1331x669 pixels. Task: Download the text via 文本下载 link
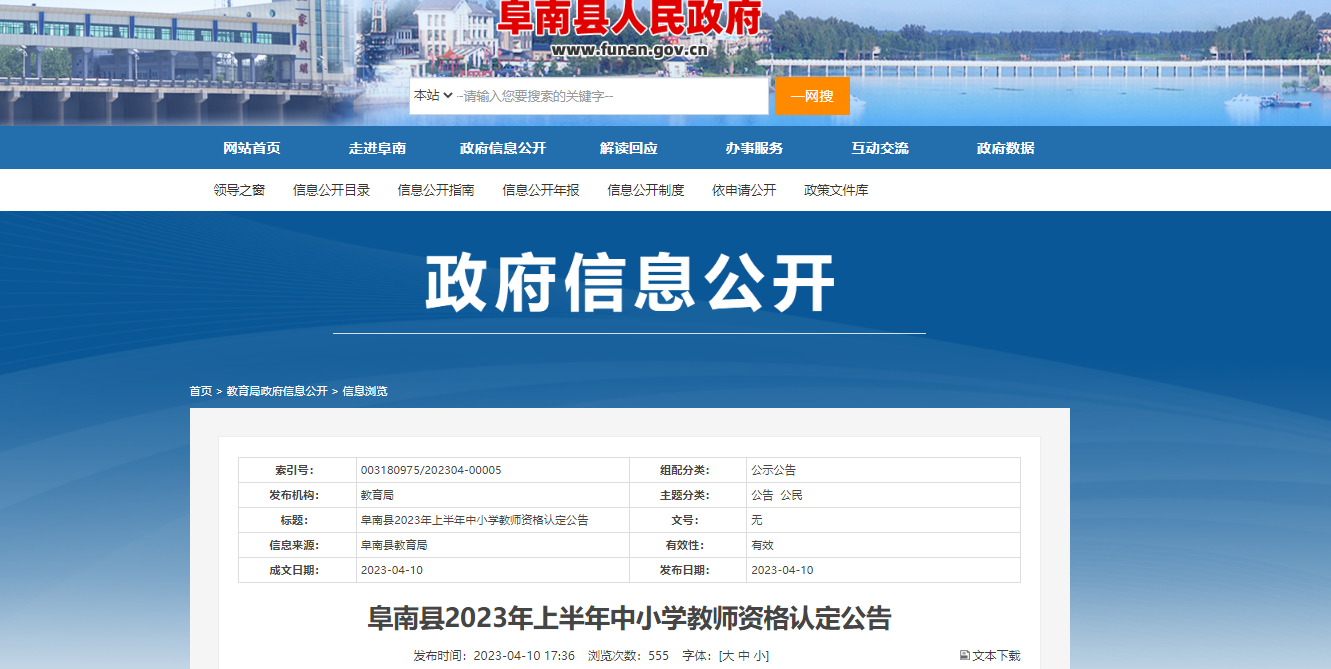(996, 656)
